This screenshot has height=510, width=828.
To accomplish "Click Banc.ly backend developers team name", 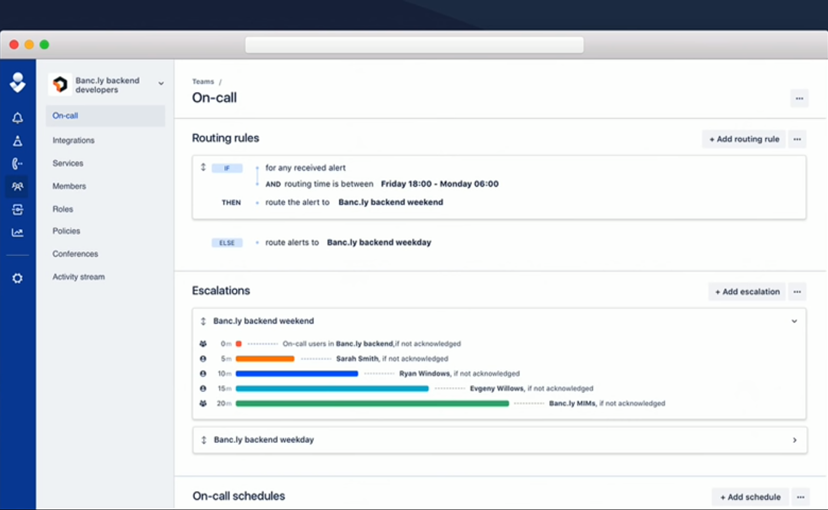I will click(108, 85).
